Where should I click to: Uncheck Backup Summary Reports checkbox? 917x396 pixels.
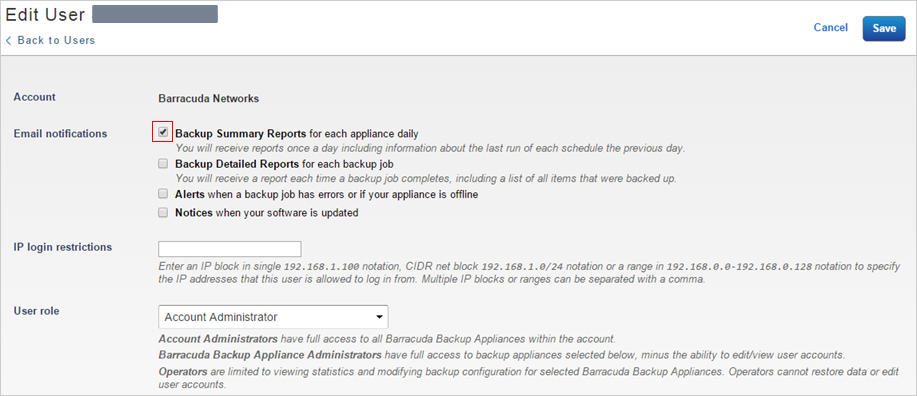(163, 132)
